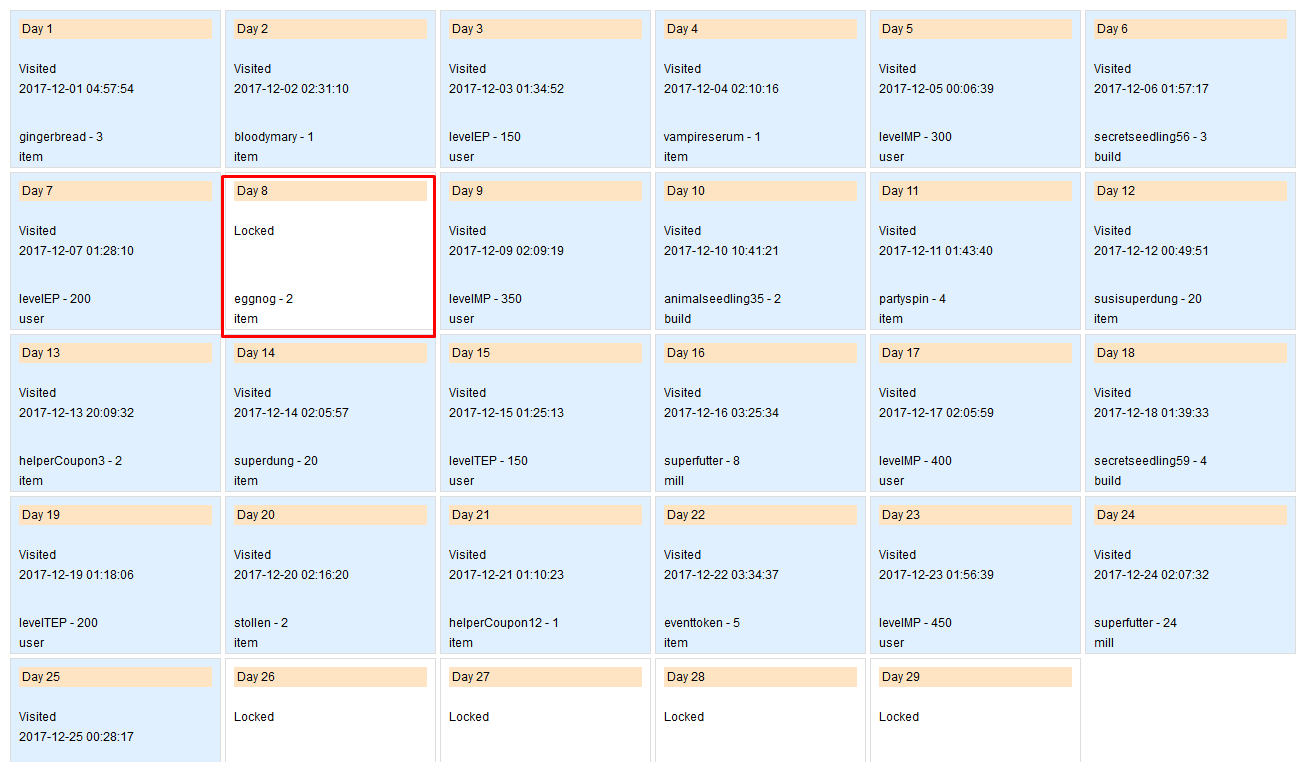Select the Day 22 eventtoken reward text
The image size is (1308, 762).
[x=702, y=623]
